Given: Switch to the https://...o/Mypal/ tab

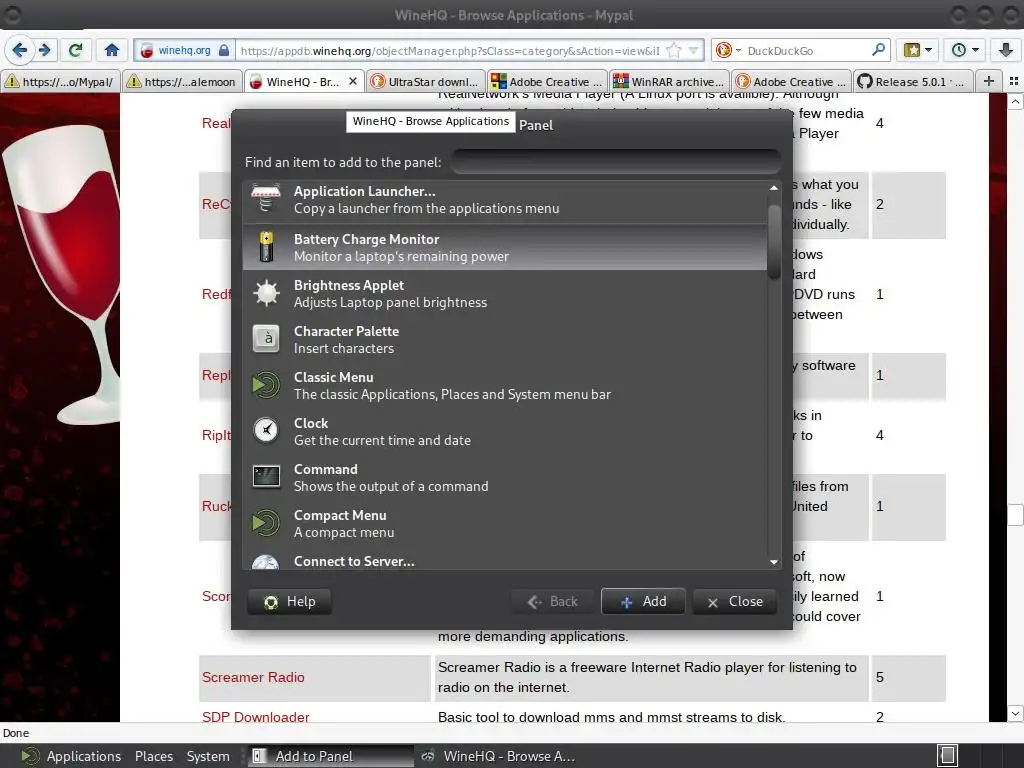Looking at the screenshot, I should 60,82.
